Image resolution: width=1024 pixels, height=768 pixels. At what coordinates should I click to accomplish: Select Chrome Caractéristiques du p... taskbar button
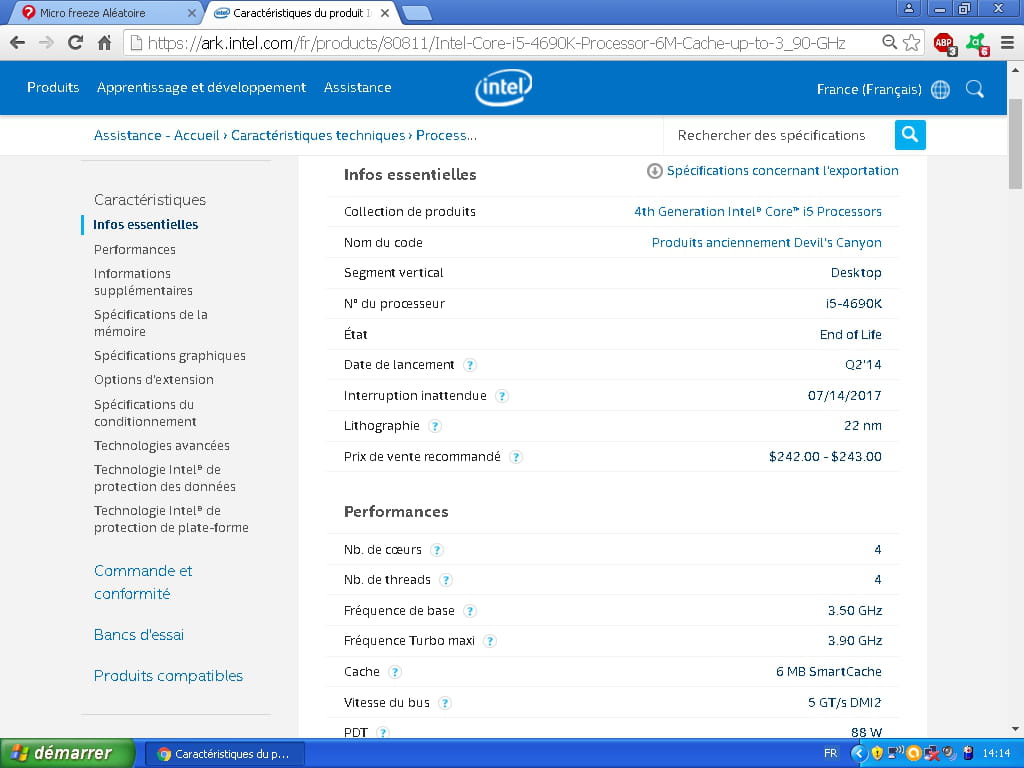[x=223, y=754]
